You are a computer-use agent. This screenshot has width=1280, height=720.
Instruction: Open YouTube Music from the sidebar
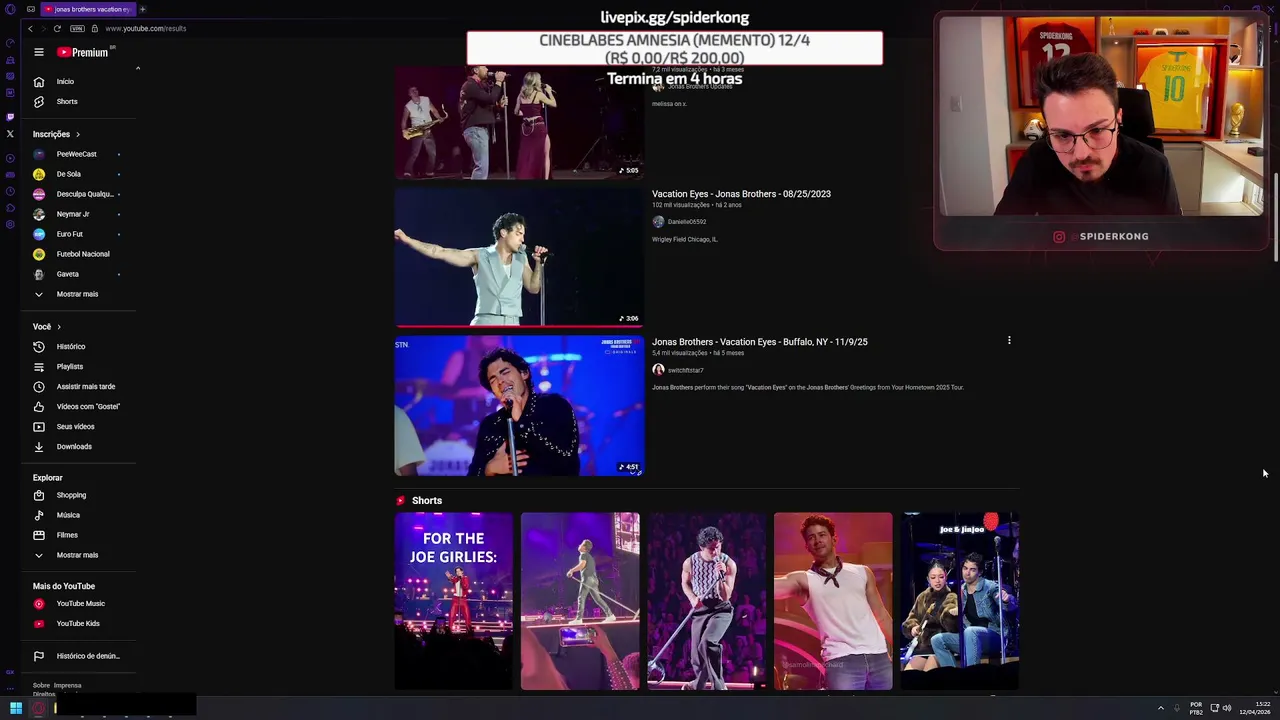[80, 603]
